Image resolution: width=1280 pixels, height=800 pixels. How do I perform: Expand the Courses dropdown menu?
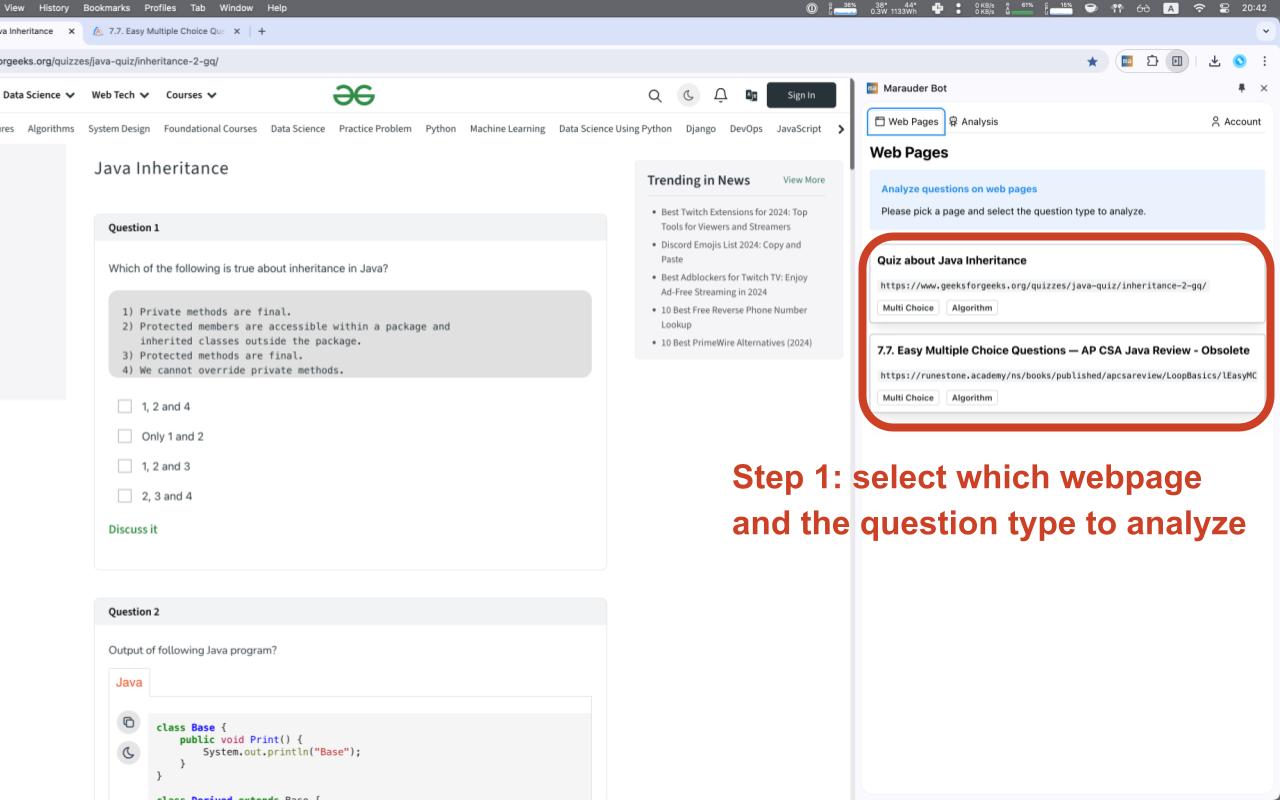[191, 95]
